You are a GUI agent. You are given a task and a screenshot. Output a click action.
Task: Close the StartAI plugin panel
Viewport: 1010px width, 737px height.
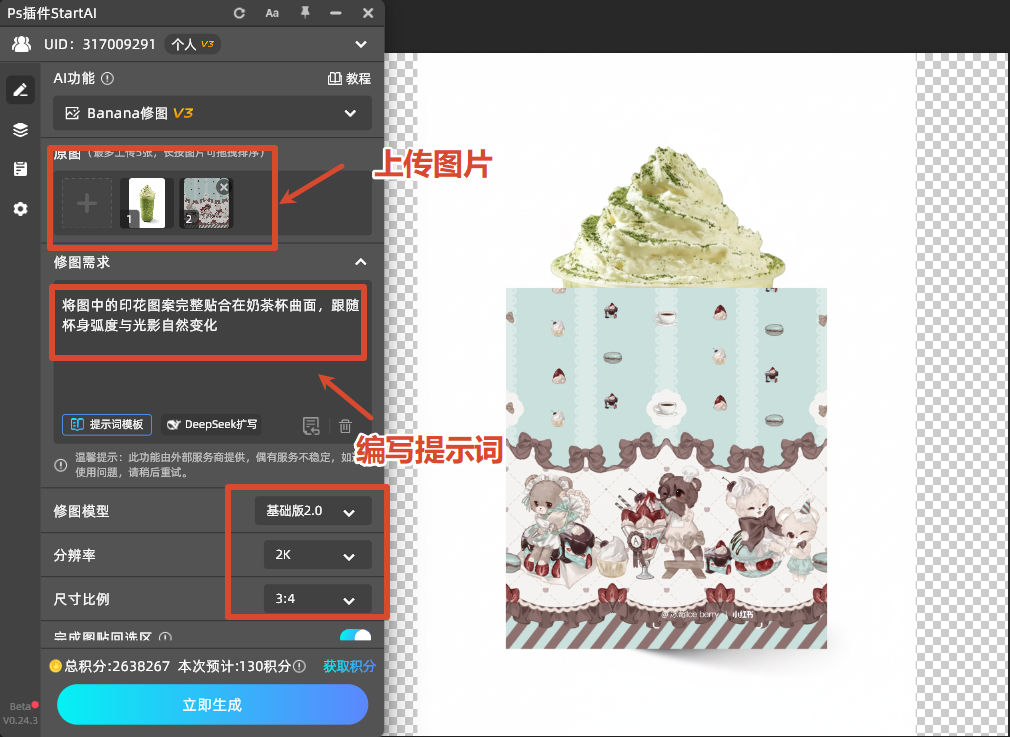pos(368,13)
